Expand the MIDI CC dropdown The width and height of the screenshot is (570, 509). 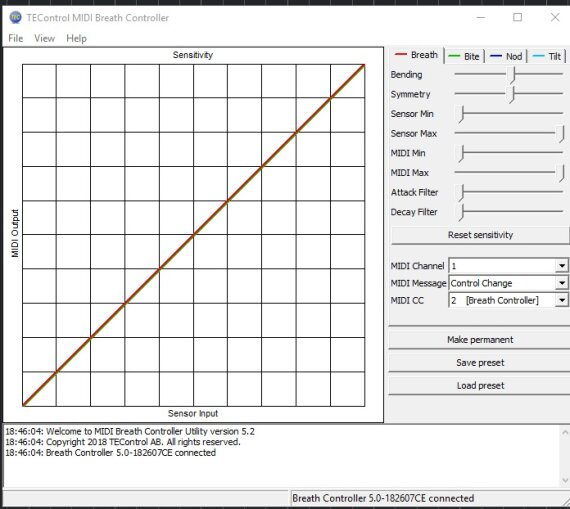point(562,300)
